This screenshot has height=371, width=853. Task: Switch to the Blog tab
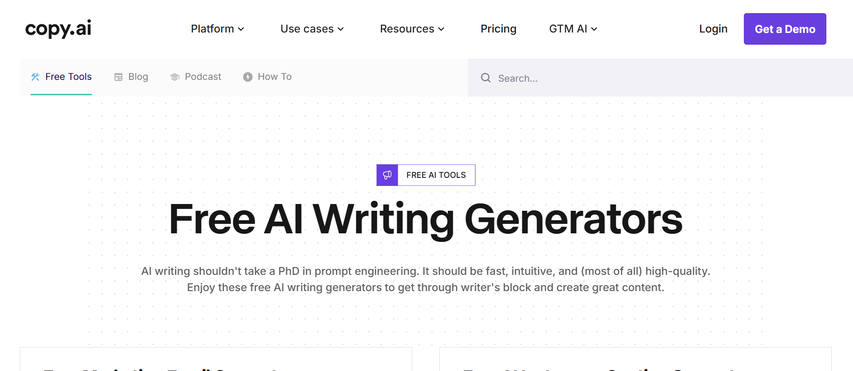pos(131,77)
